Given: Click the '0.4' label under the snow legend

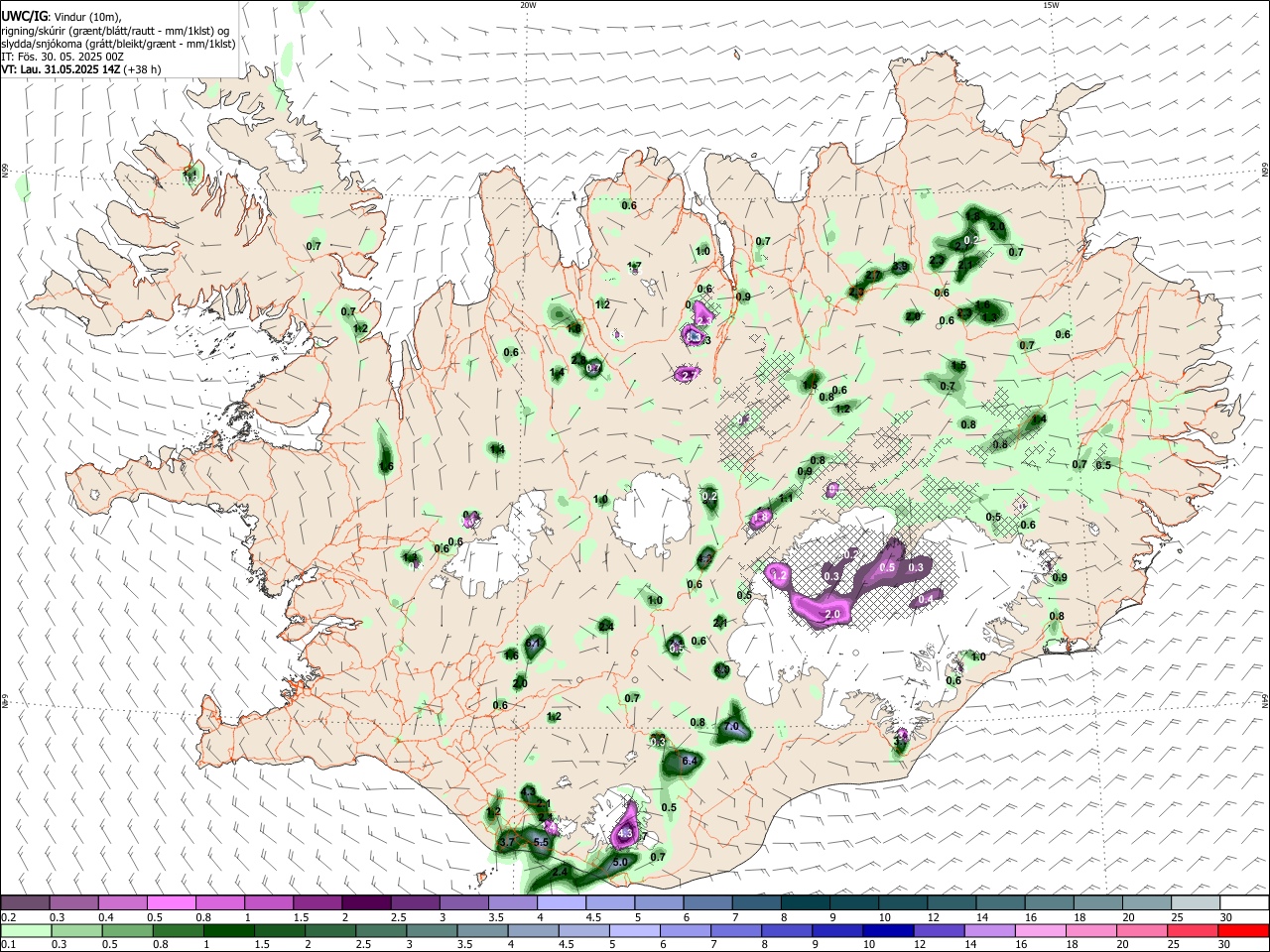Looking at the screenshot, I should click(105, 917).
